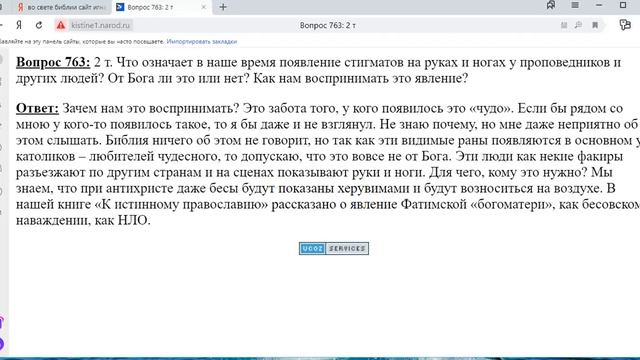Minimize the browser window
Viewport: 640px width, 360px height.
599,5
